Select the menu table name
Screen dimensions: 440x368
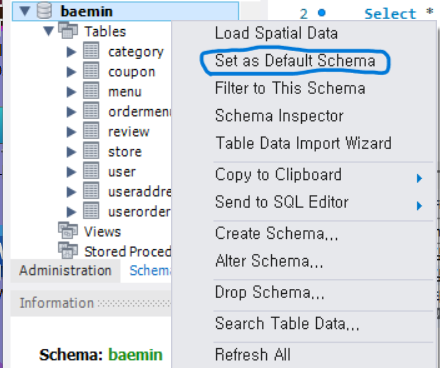point(125,92)
